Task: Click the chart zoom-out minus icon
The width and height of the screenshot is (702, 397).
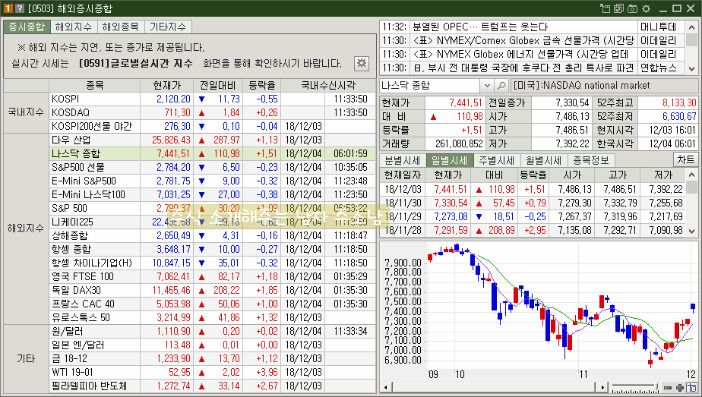Action: (x=668, y=388)
